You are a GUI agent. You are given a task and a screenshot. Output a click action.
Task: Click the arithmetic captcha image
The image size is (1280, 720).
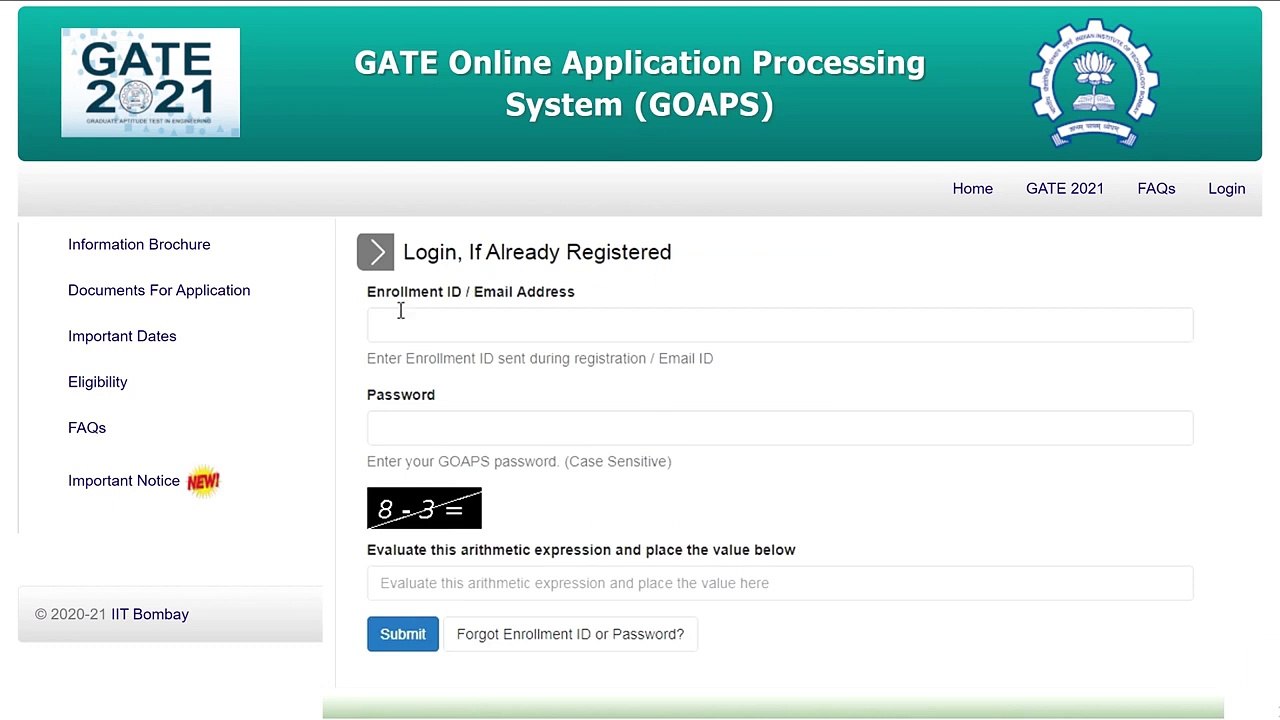click(x=424, y=508)
